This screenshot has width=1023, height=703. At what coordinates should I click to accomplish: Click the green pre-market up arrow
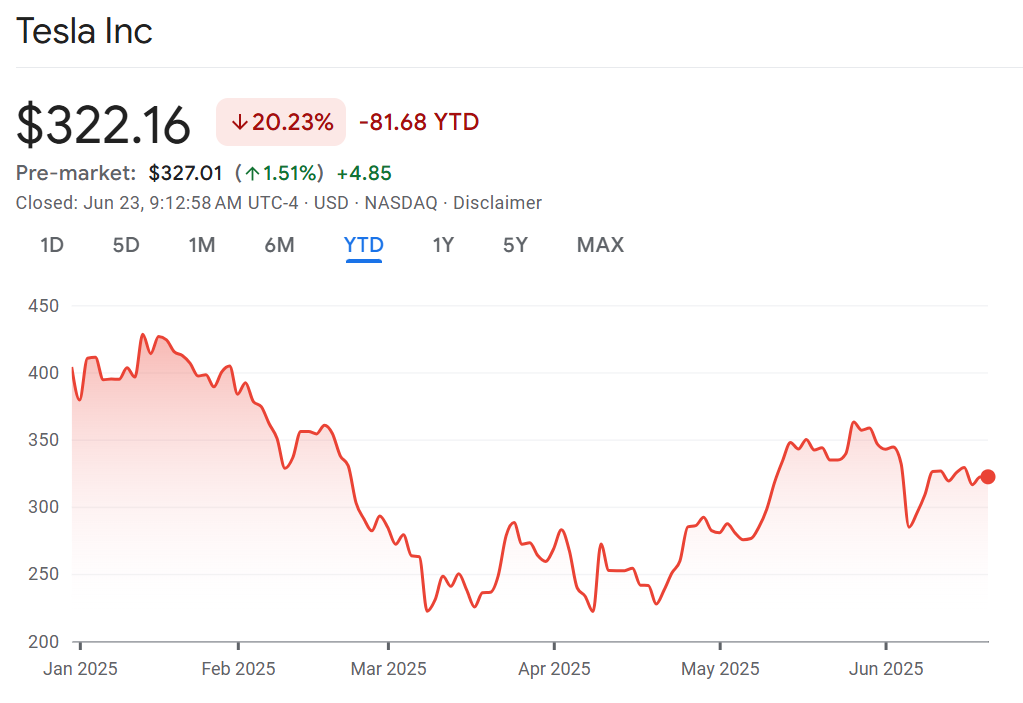(x=253, y=173)
